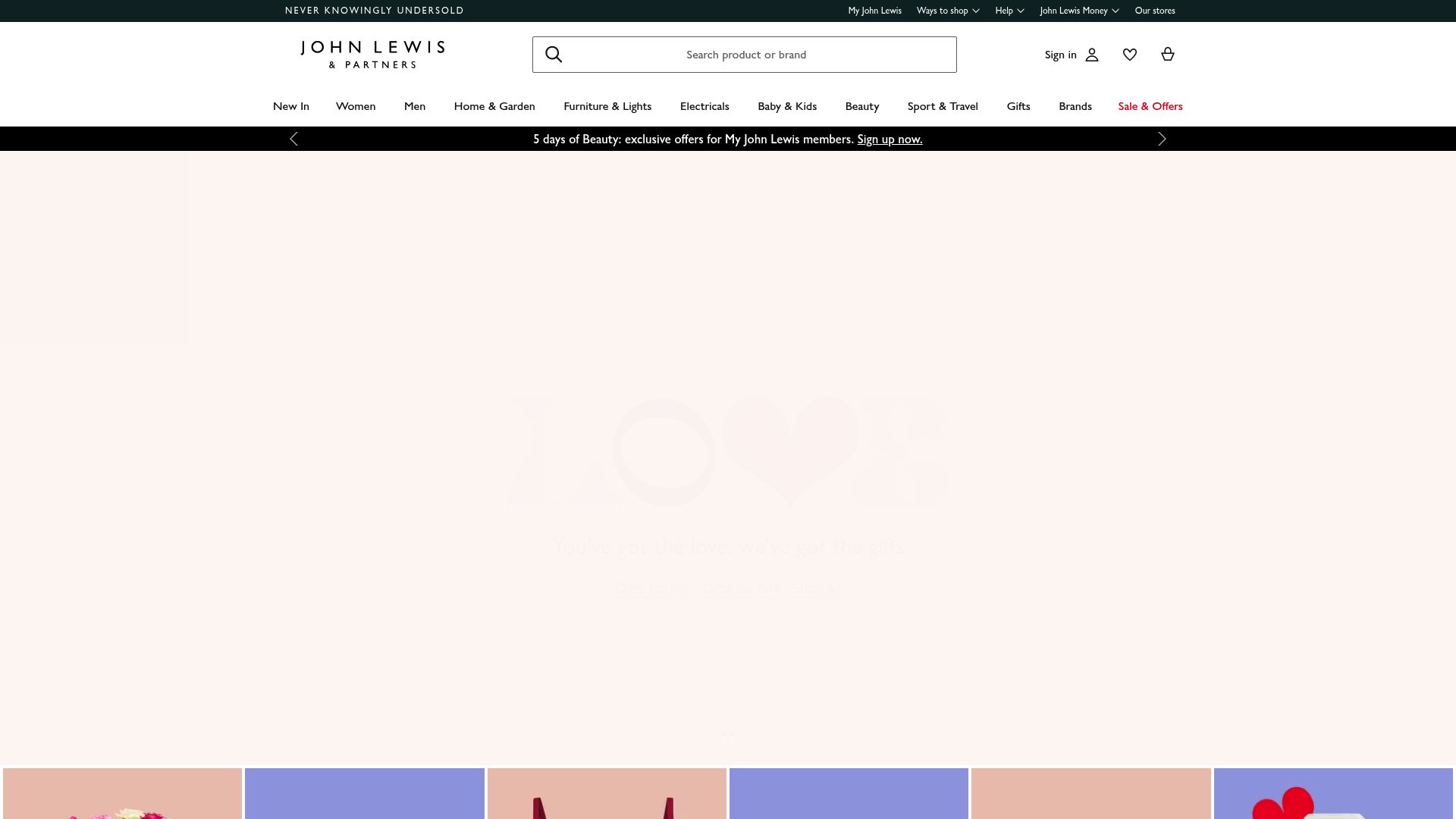Open the Home & Garden menu
This screenshot has height=819, width=1456.
click(494, 106)
